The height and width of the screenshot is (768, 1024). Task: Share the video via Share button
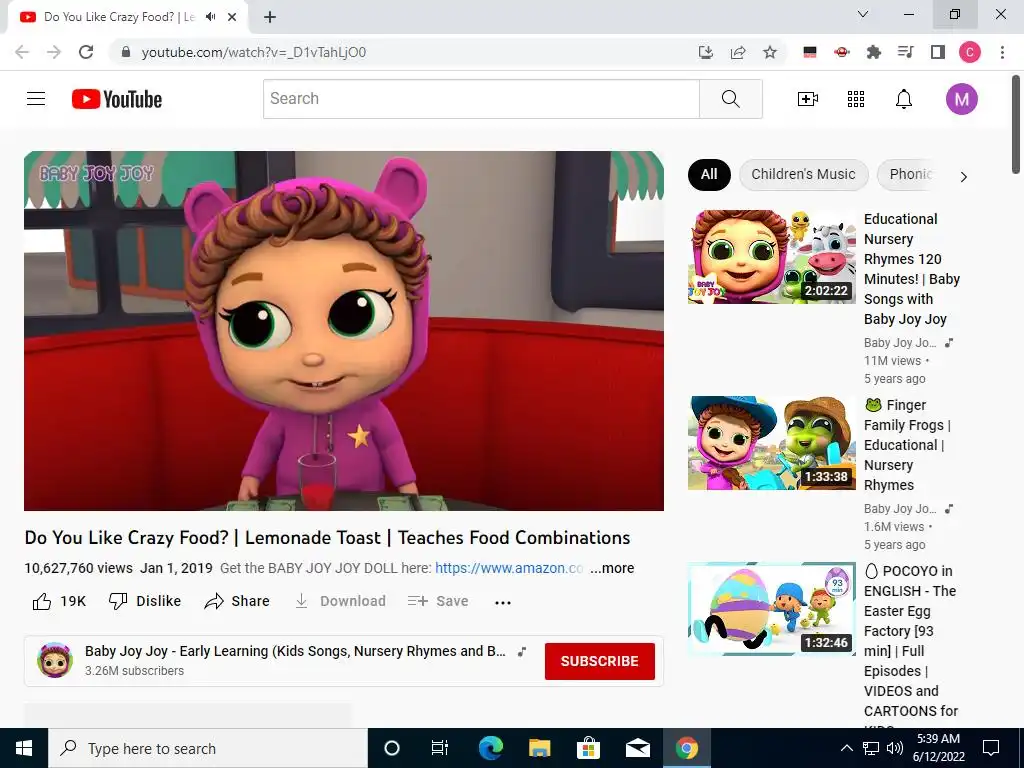click(x=237, y=601)
